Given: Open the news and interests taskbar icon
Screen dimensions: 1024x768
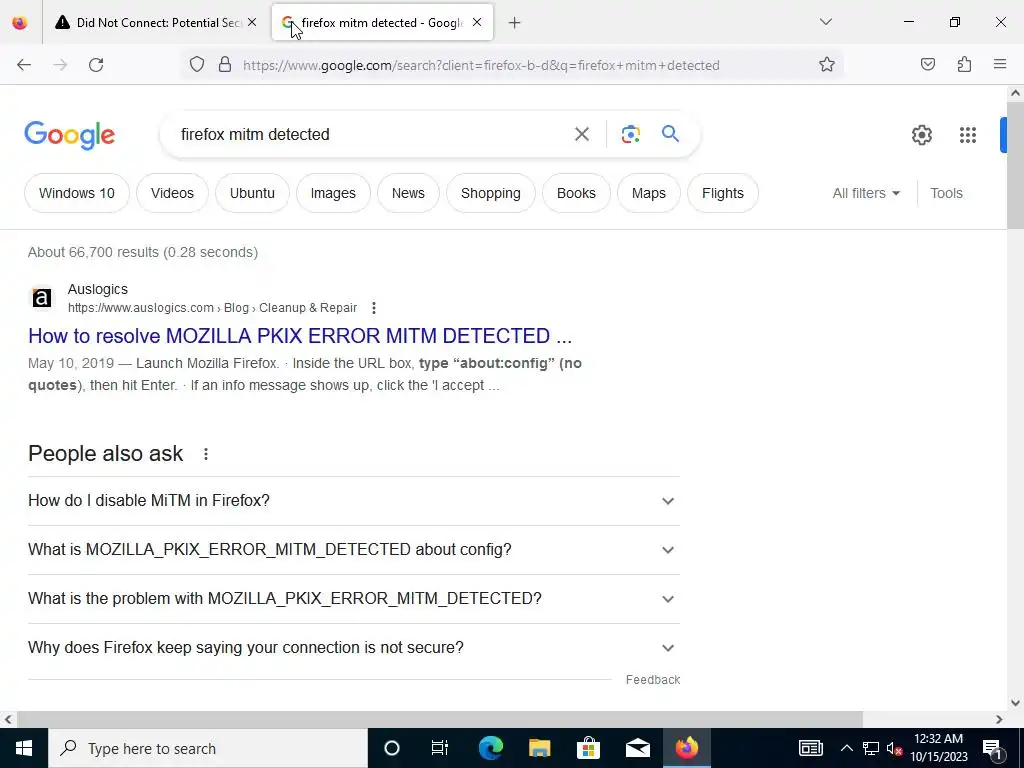Looking at the screenshot, I should point(810,748).
